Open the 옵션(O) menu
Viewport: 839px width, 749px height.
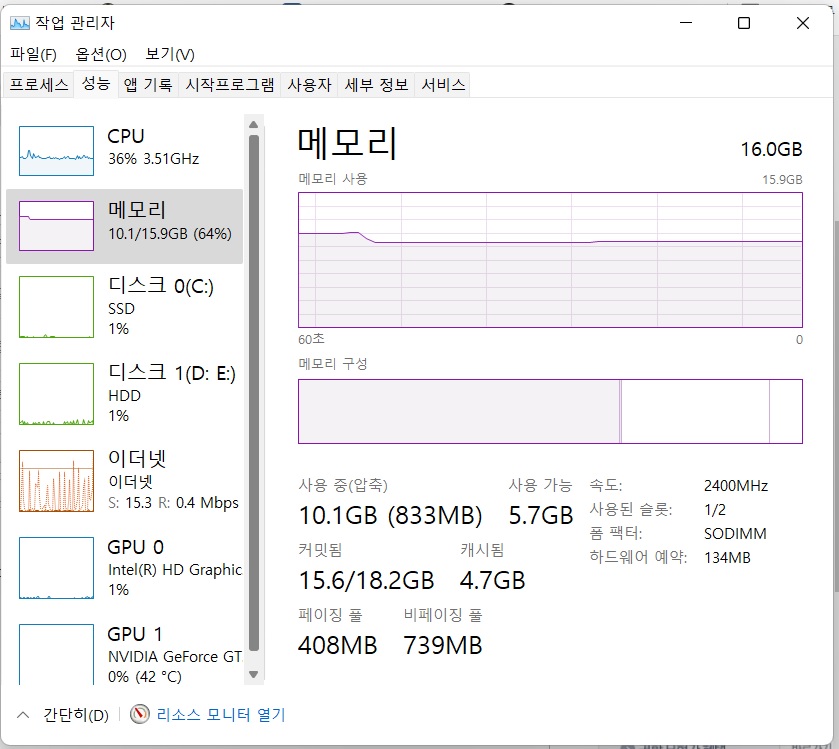[x=101, y=54]
